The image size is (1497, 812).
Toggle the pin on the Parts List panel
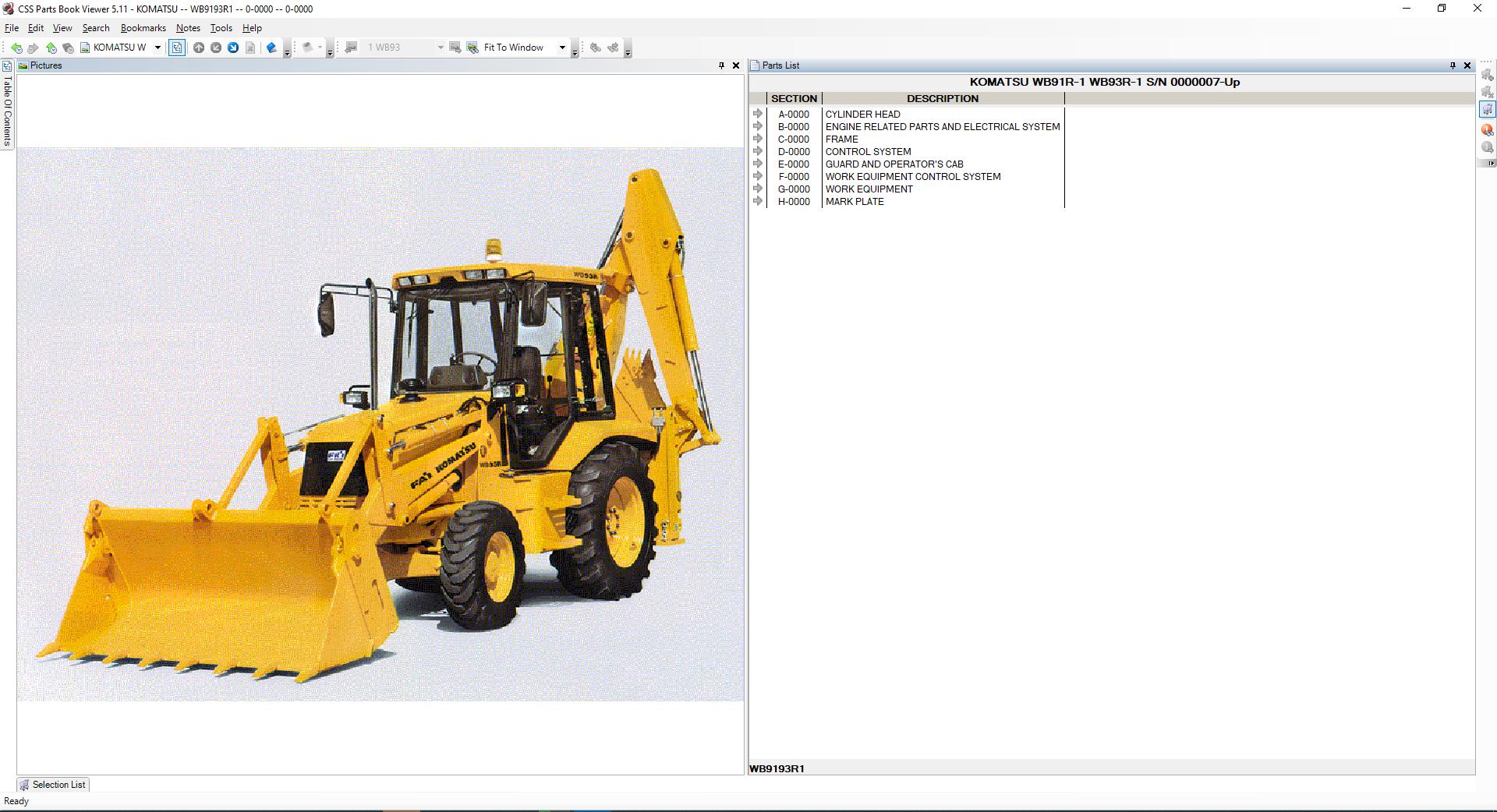pos(1452,65)
